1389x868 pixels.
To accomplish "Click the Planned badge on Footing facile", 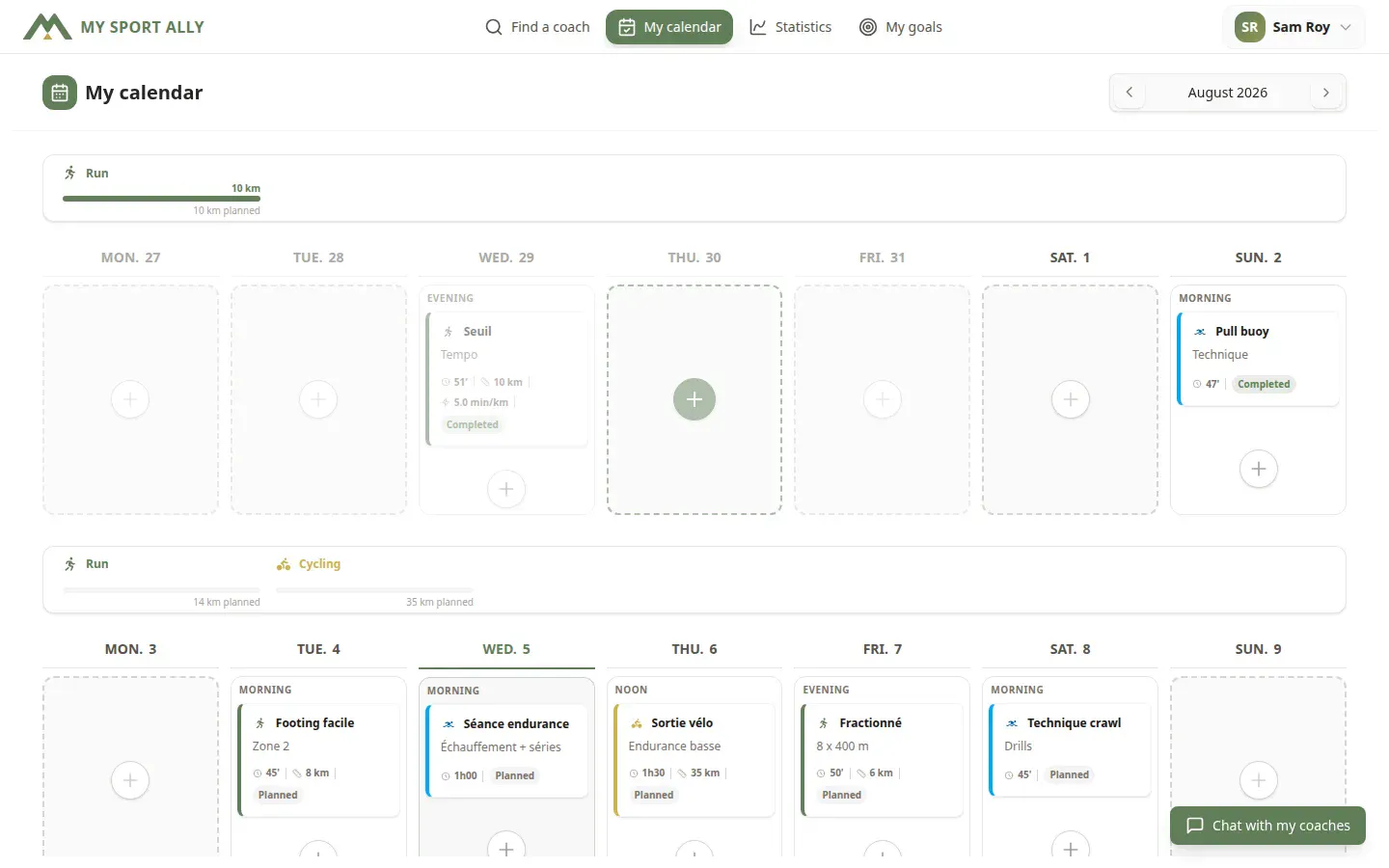I will tap(278, 795).
